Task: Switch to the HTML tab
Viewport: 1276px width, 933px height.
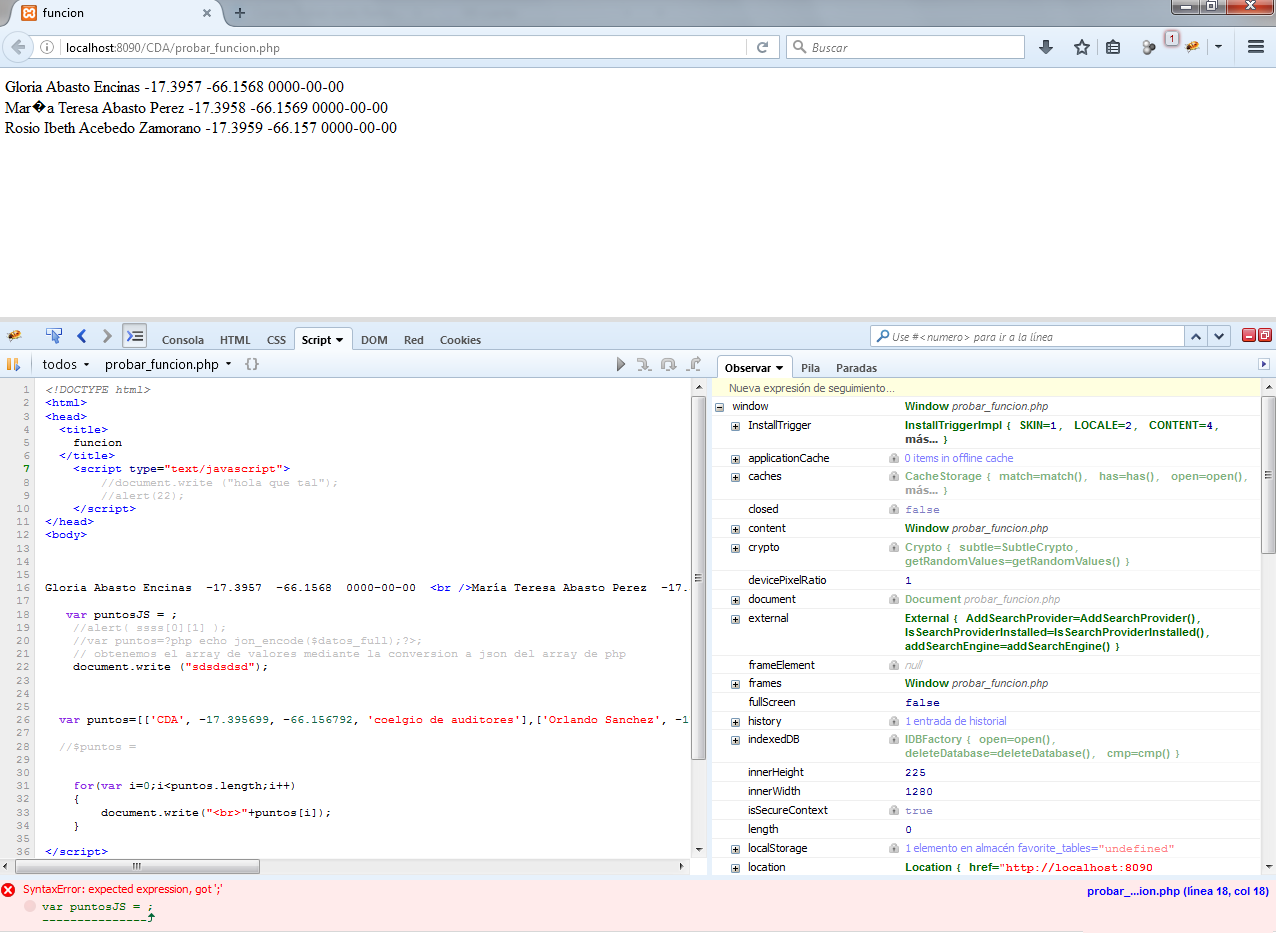Action: pyautogui.click(x=236, y=340)
